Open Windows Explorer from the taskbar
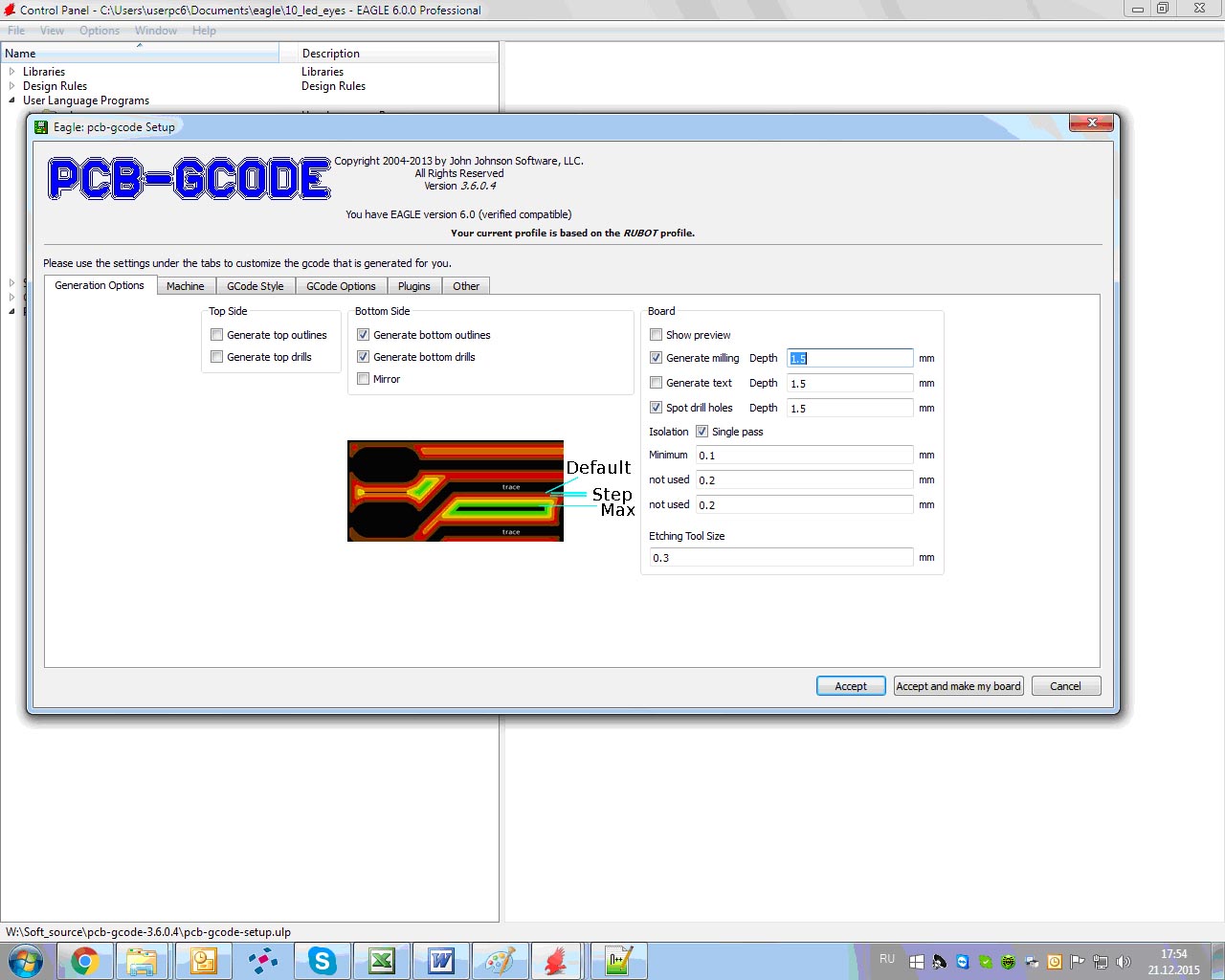The width and height of the screenshot is (1225, 980). pyautogui.click(x=144, y=961)
